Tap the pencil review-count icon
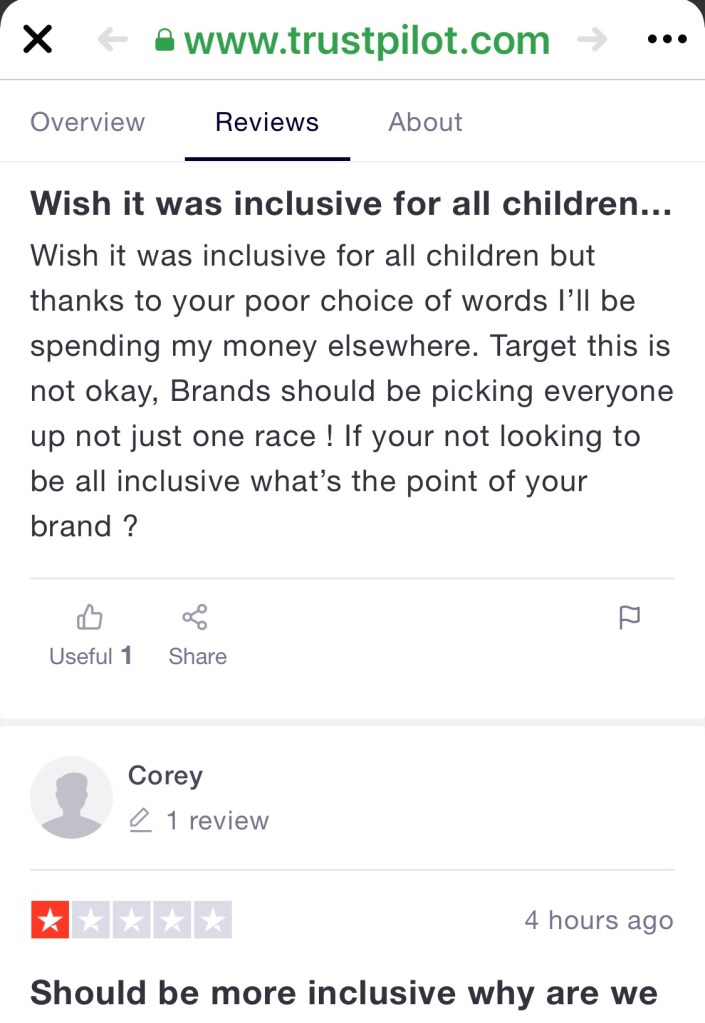 pos(141,821)
